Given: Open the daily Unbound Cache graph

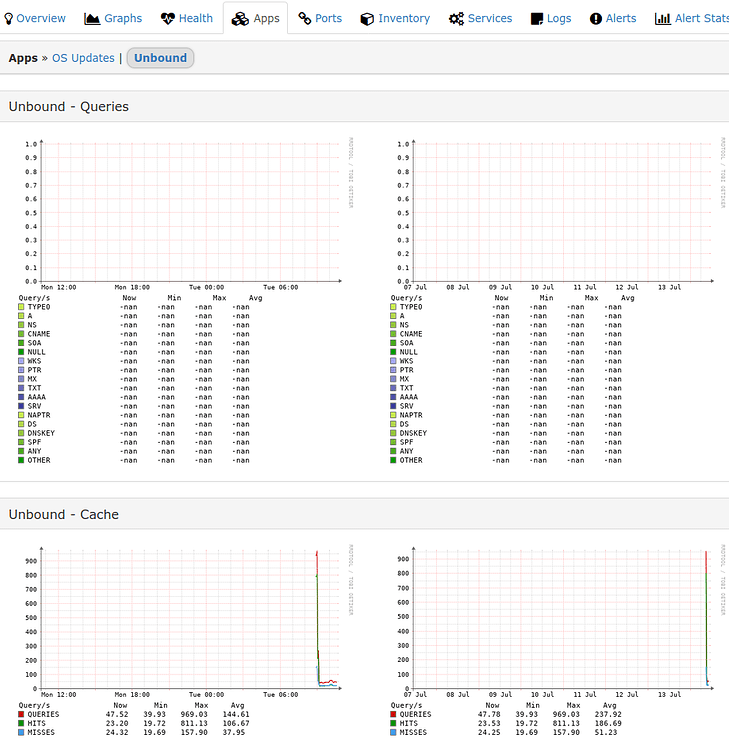Looking at the screenshot, I should click(x=187, y=640).
